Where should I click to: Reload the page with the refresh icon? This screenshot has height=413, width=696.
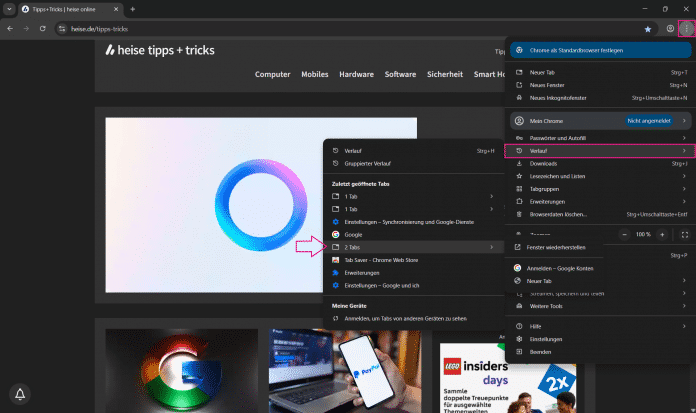[x=40, y=29]
